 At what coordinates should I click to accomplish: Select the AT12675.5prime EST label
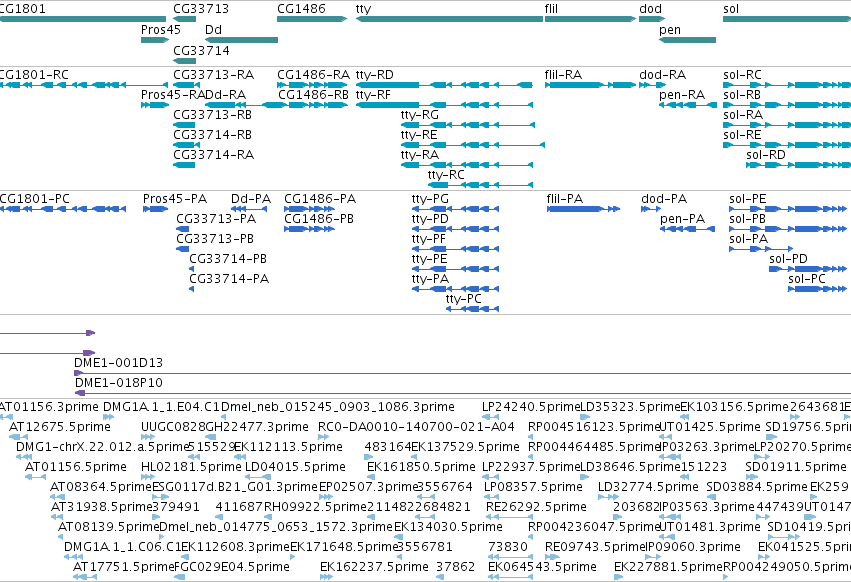tap(60, 427)
